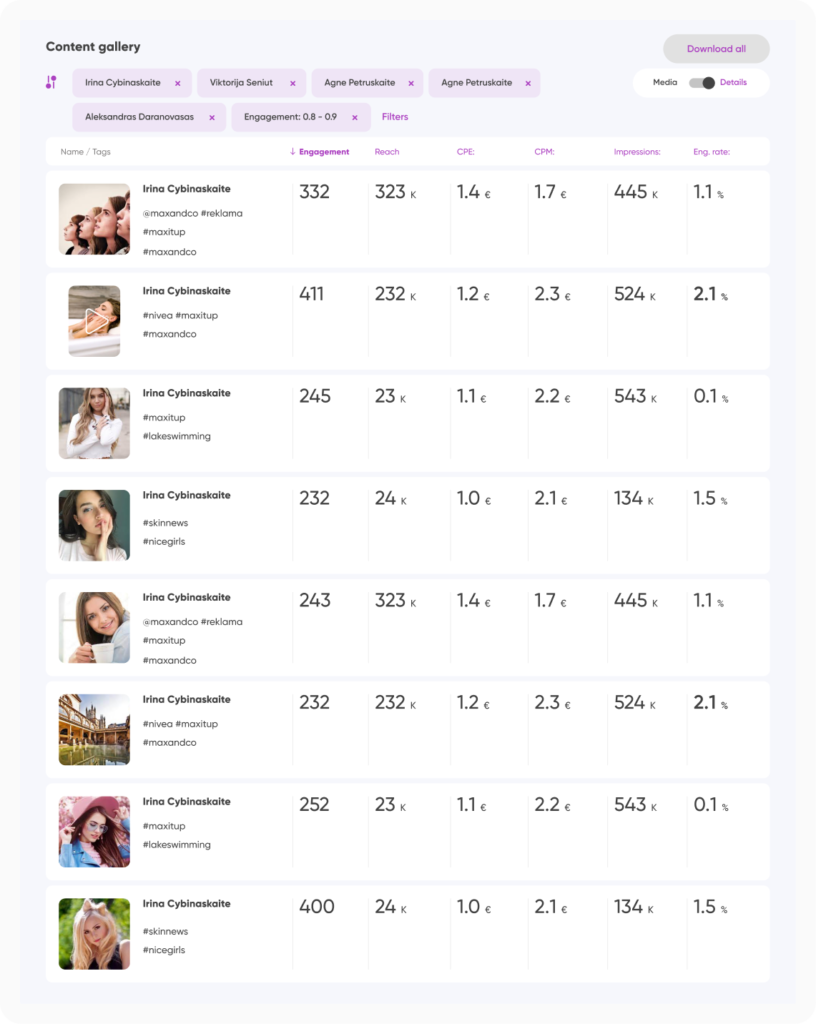Click the sort/filter icon beside filter chips
Image resolution: width=816 pixels, height=1024 pixels.
point(51,82)
